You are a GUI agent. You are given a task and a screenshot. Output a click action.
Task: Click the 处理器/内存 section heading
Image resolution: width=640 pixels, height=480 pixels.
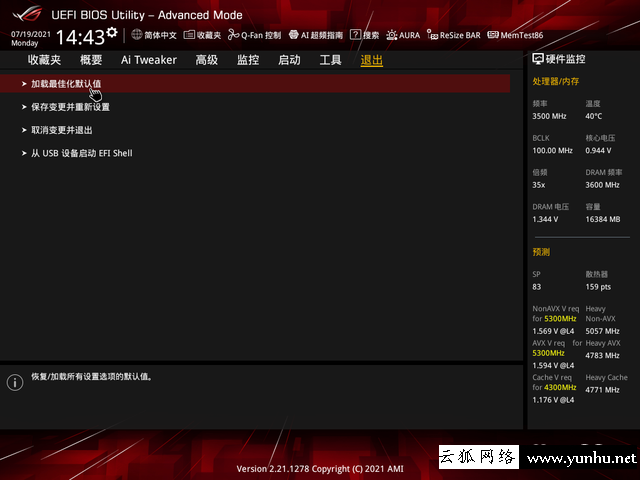tap(556, 82)
